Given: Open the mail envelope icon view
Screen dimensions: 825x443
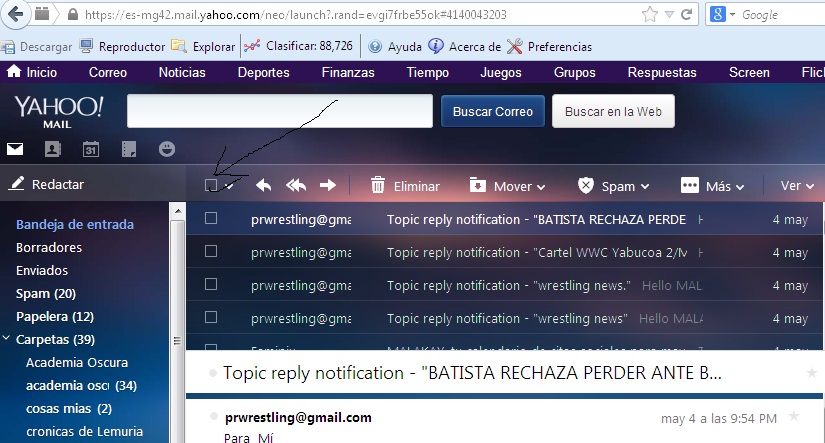Looking at the screenshot, I should point(15,149).
